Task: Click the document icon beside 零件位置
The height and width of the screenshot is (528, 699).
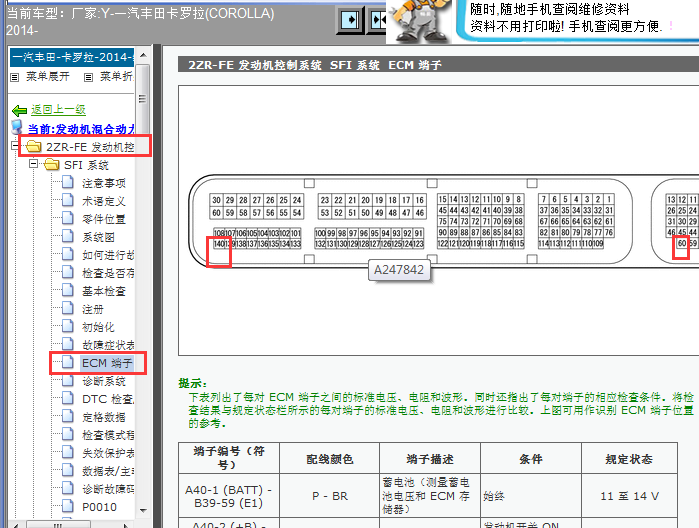Action: (x=68, y=218)
